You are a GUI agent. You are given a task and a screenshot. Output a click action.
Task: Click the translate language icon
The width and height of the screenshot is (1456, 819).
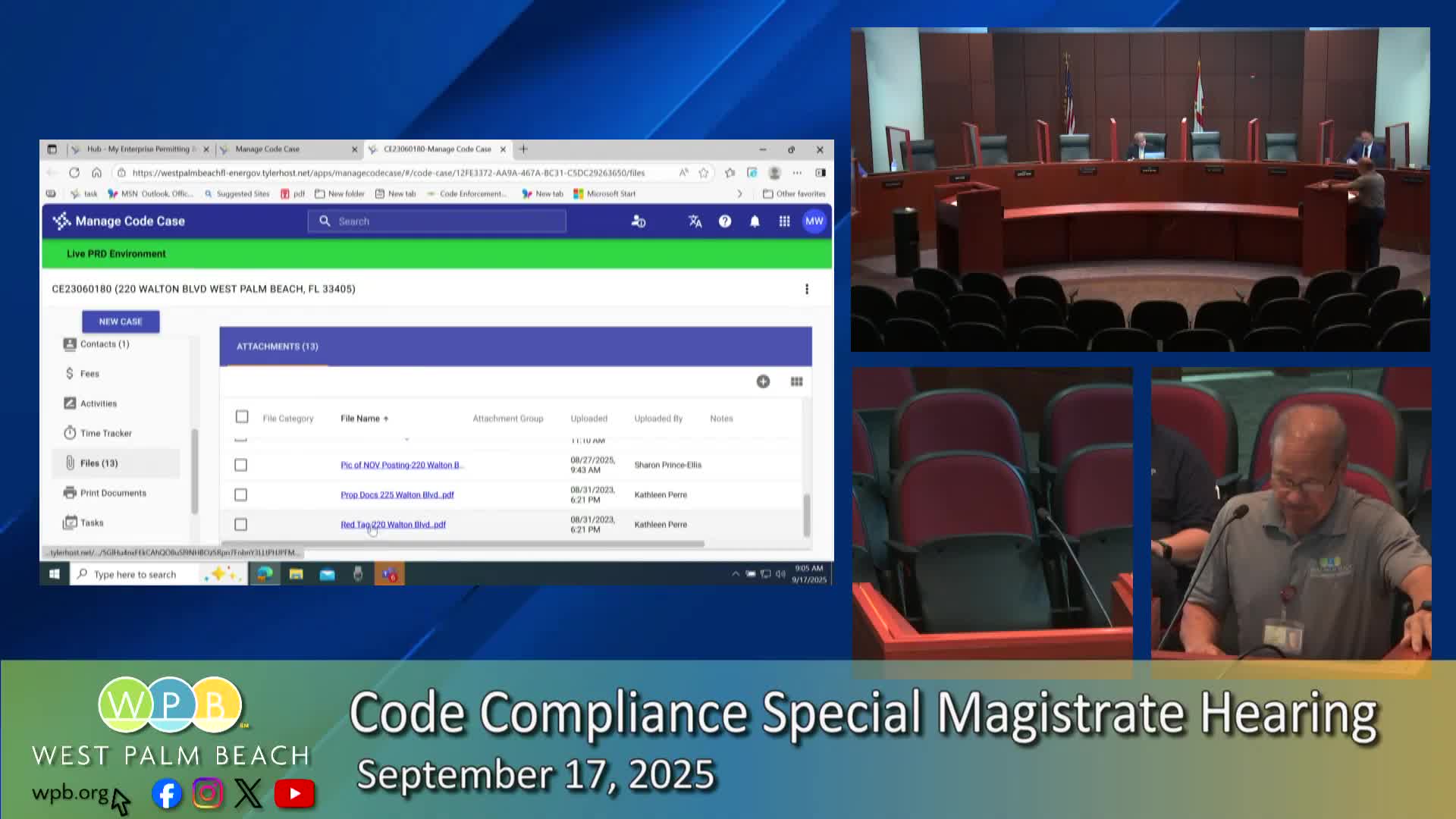[x=695, y=221]
